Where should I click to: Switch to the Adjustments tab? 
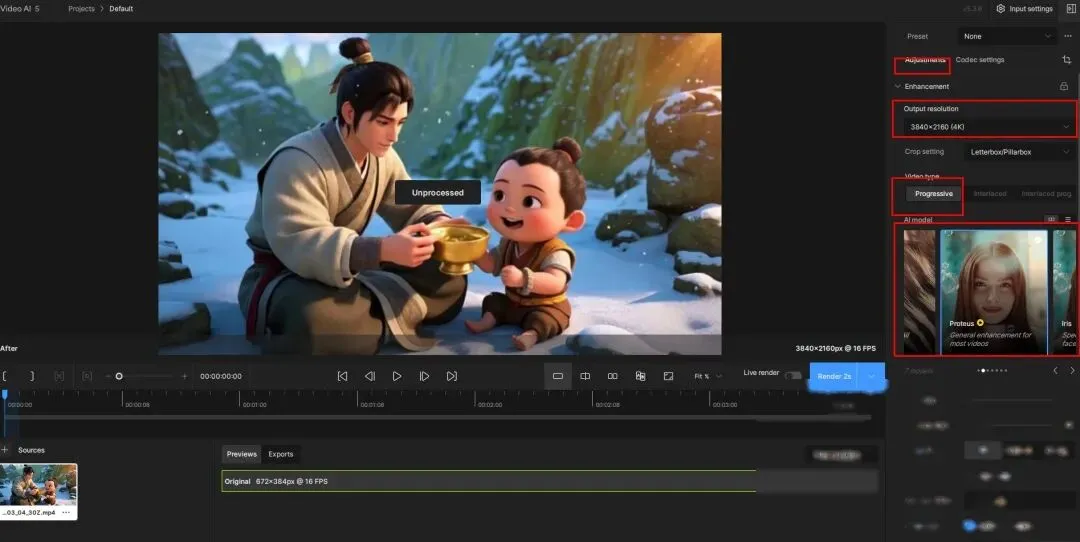(x=924, y=60)
